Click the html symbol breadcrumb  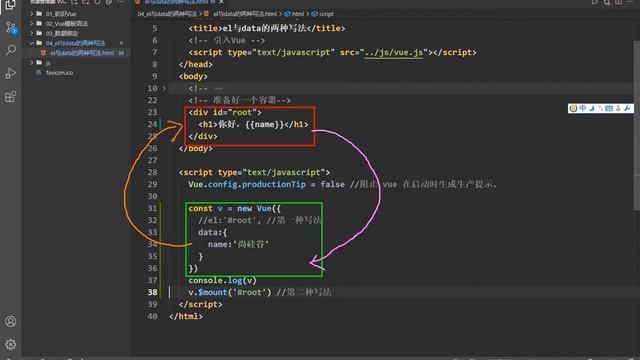[x=294, y=14]
